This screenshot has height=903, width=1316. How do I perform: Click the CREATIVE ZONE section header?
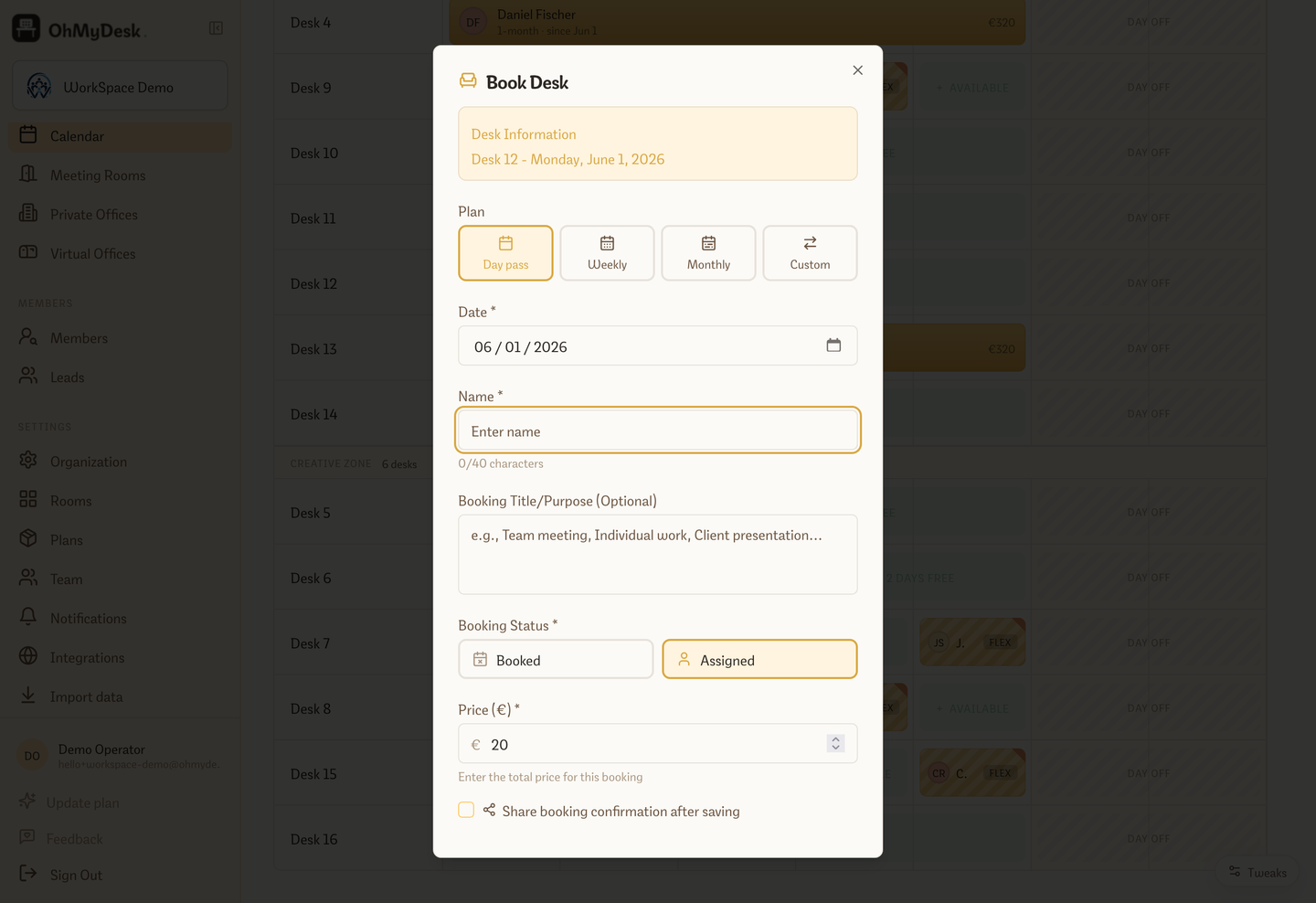tap(331, 464)
